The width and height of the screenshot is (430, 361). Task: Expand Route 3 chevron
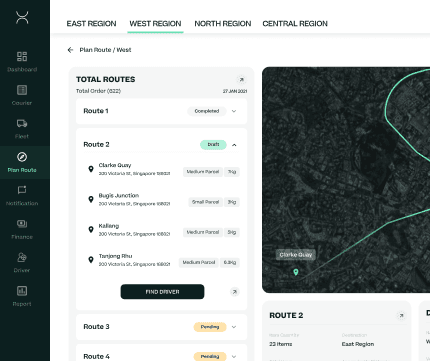234,327
